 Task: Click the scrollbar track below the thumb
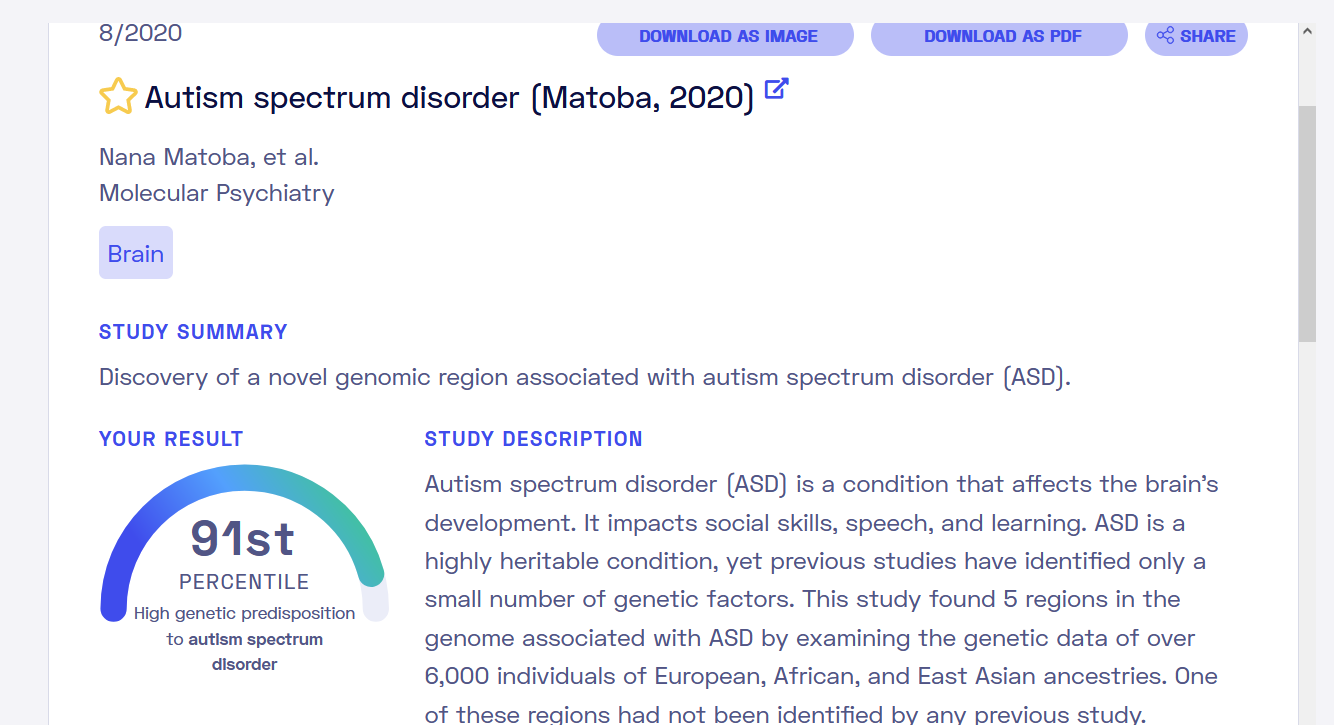tap(1307, 530)
